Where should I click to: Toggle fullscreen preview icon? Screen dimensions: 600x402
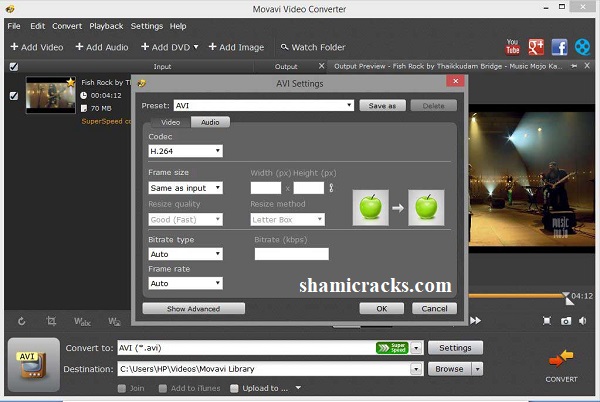547,321
